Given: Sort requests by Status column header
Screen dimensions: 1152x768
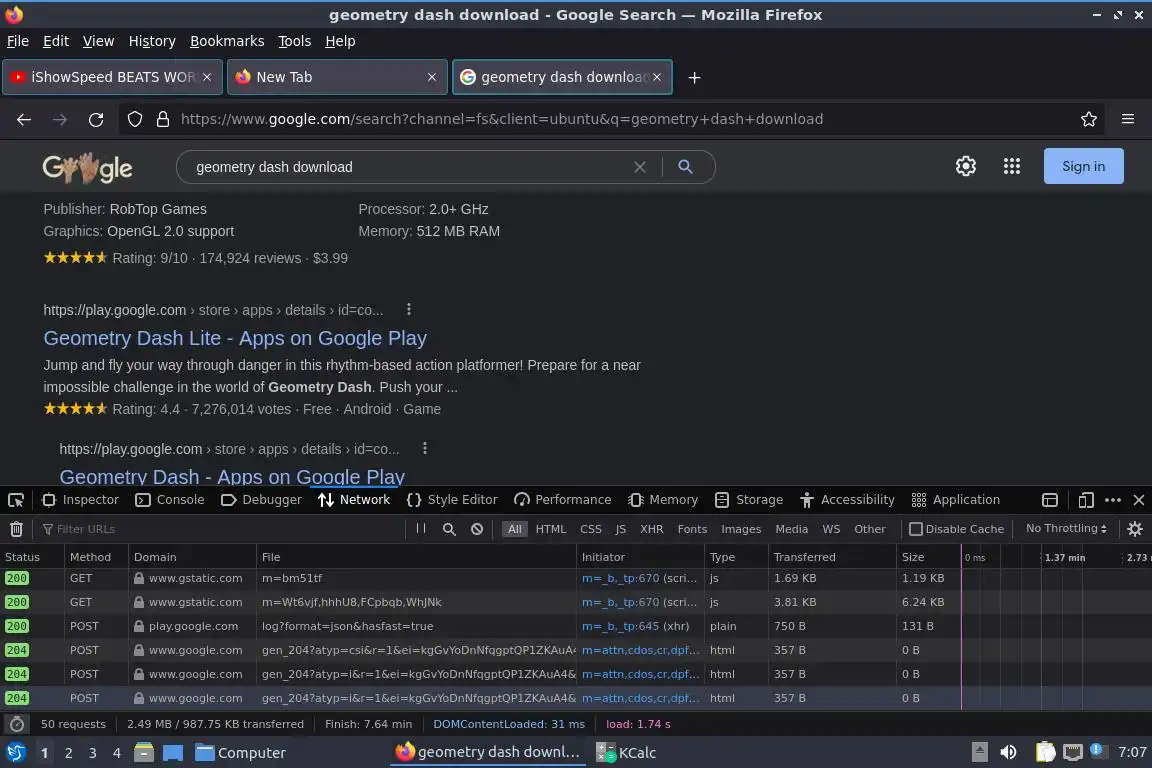Looking at the screenshot, I should tap(32, 557).
